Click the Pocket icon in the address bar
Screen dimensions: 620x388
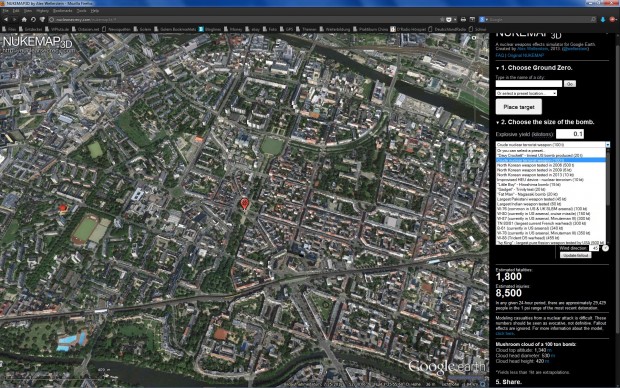point(449,19)
